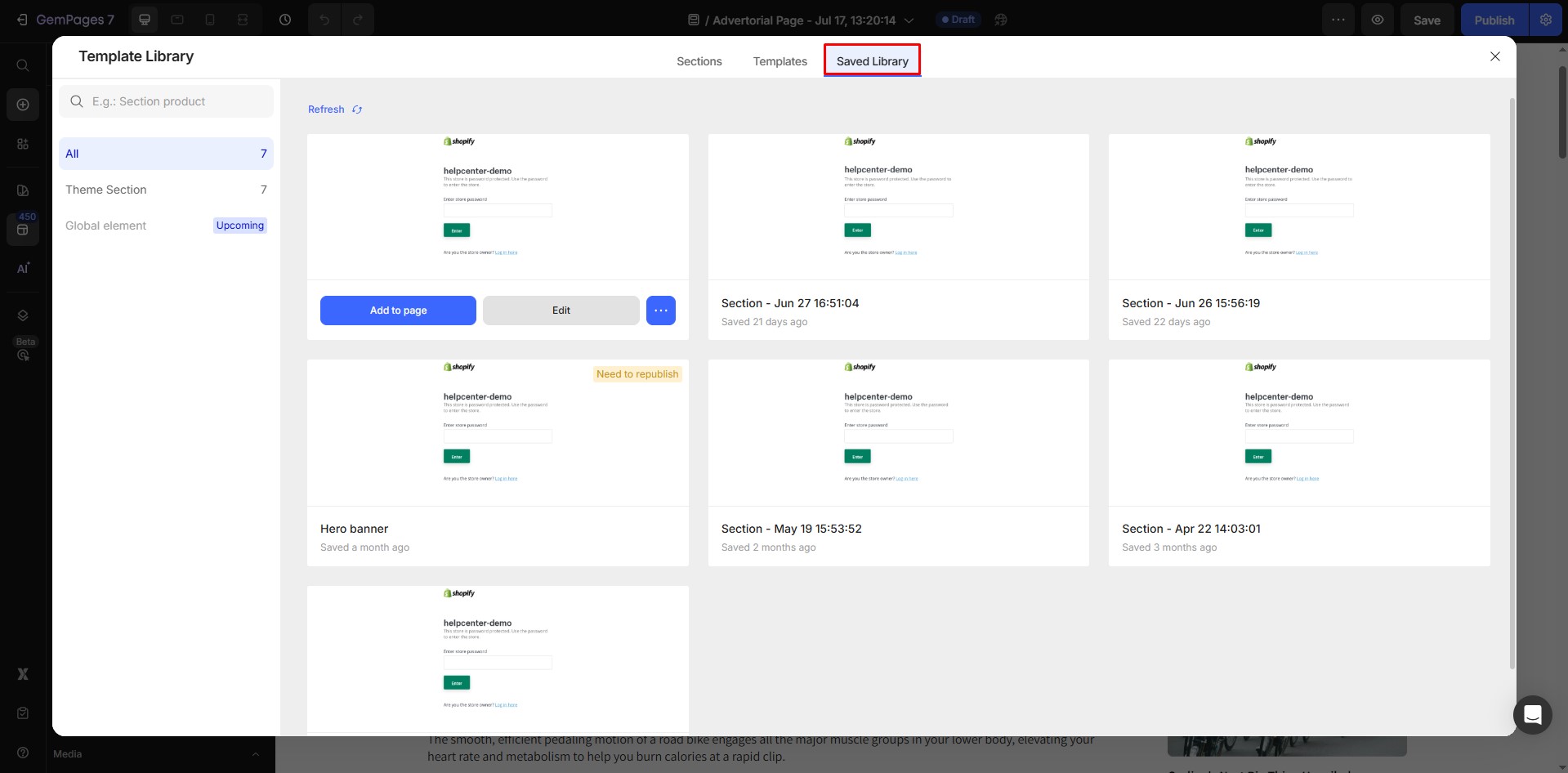Click the Refresh icon in Saved Library
The width and height of the screenshot is (1568, 773).
(x=357, y=109)
